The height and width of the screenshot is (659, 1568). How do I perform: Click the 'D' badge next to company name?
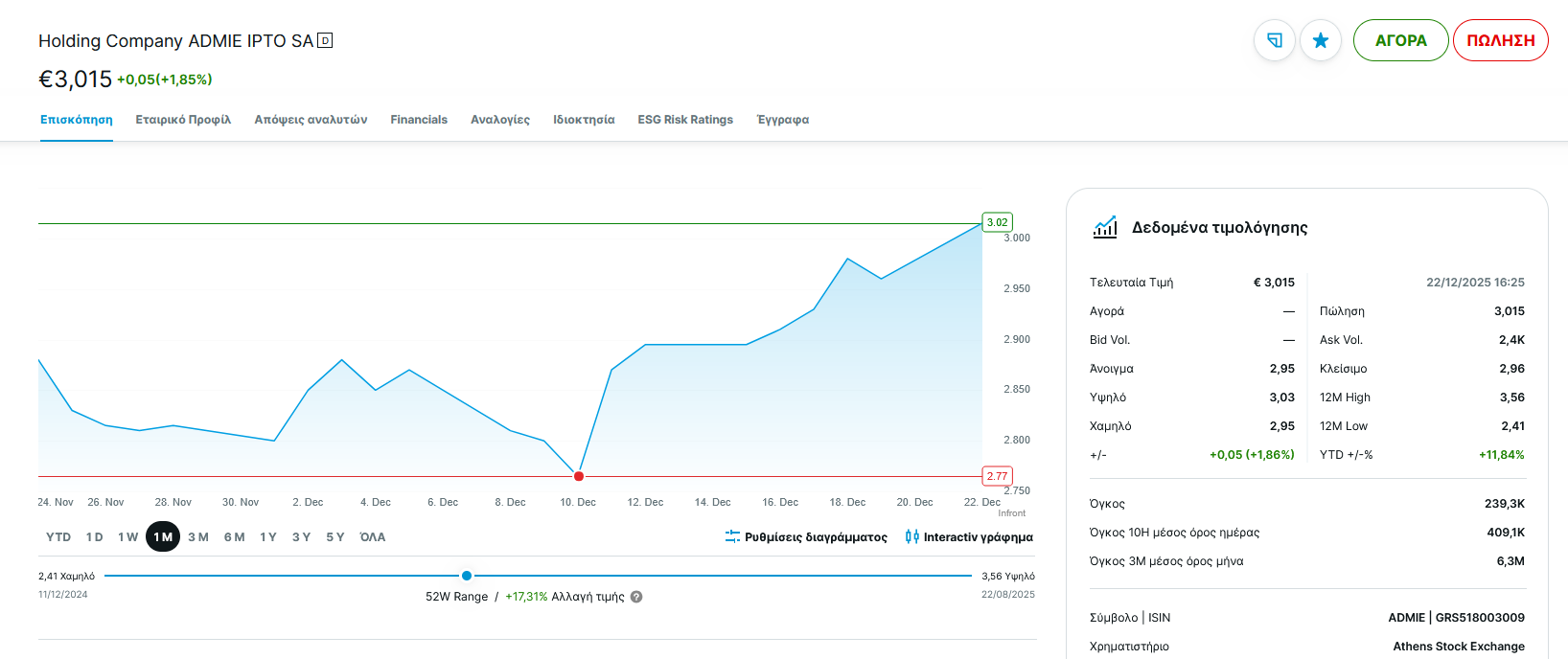325,40
